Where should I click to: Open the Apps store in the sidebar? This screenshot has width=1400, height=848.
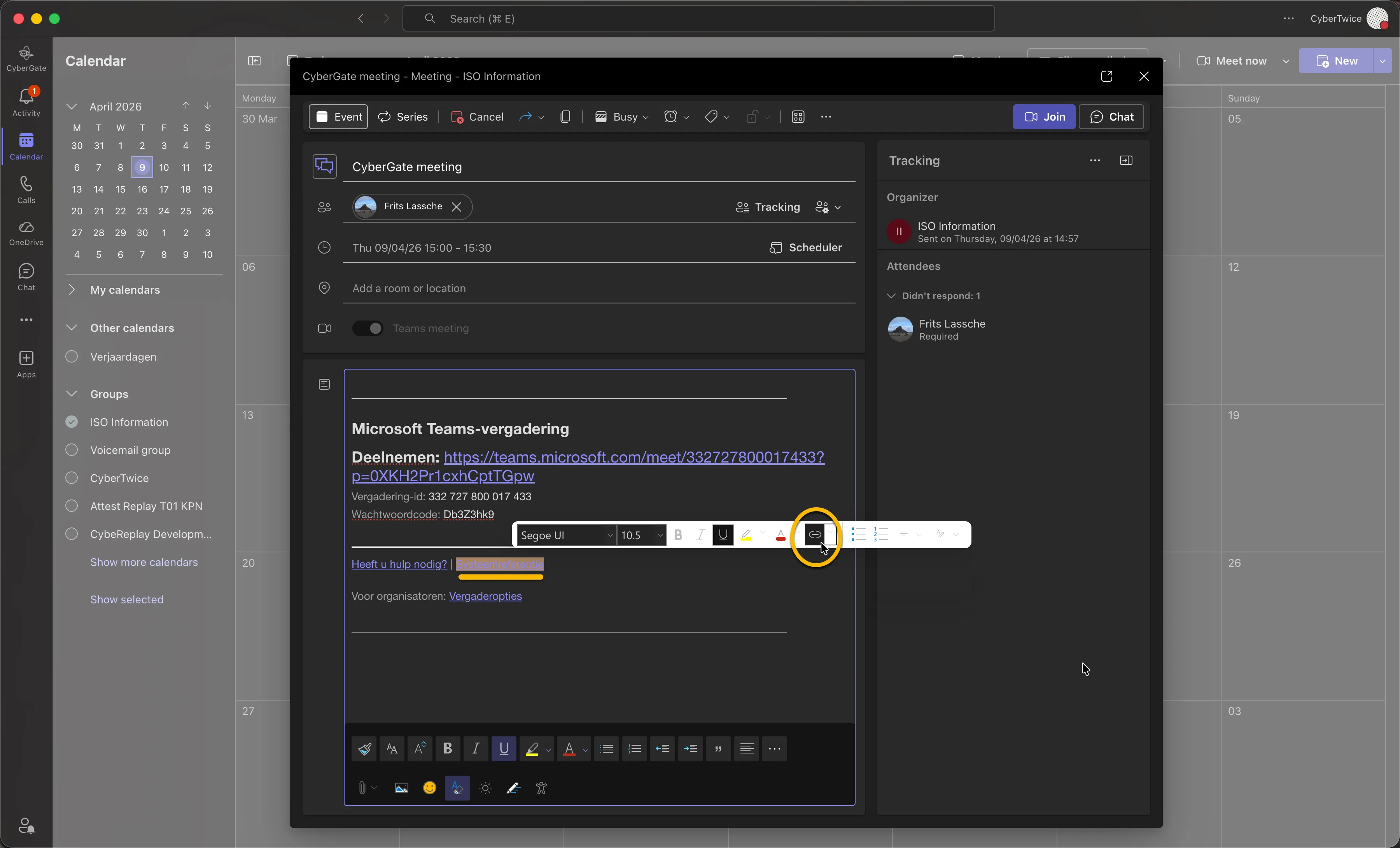click(x=26, y=364)
